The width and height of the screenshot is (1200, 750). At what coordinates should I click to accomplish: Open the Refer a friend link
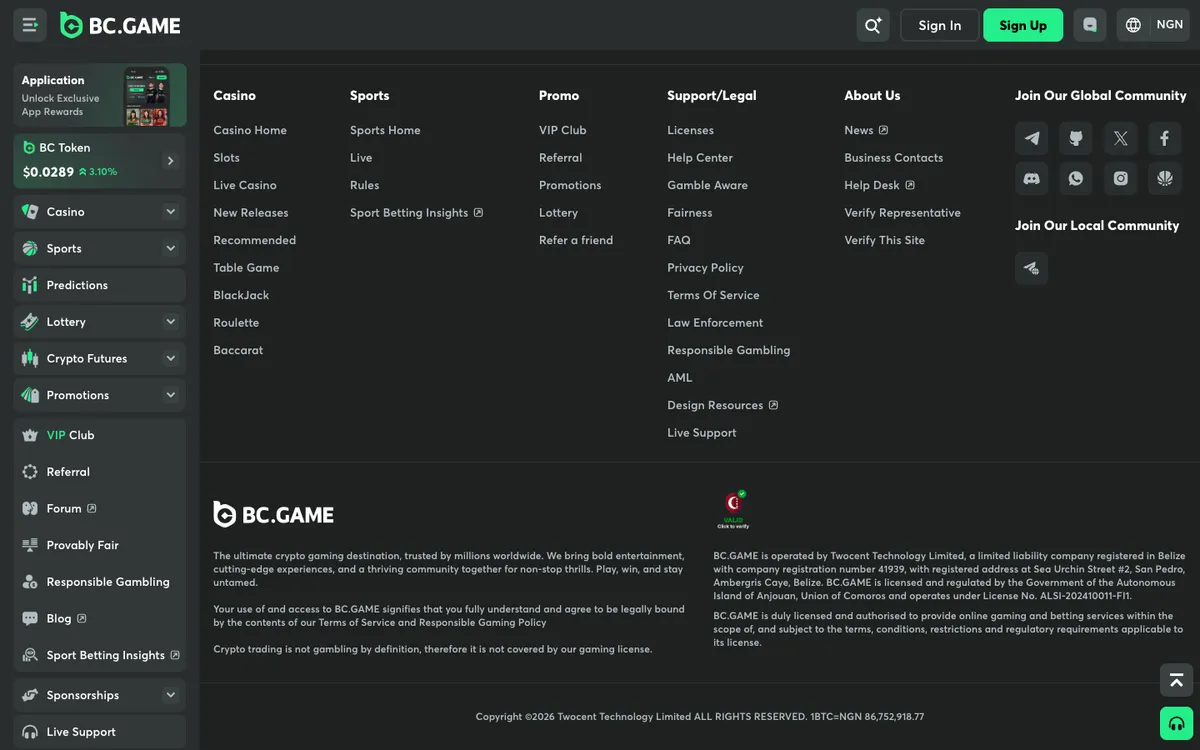[576, 240]
